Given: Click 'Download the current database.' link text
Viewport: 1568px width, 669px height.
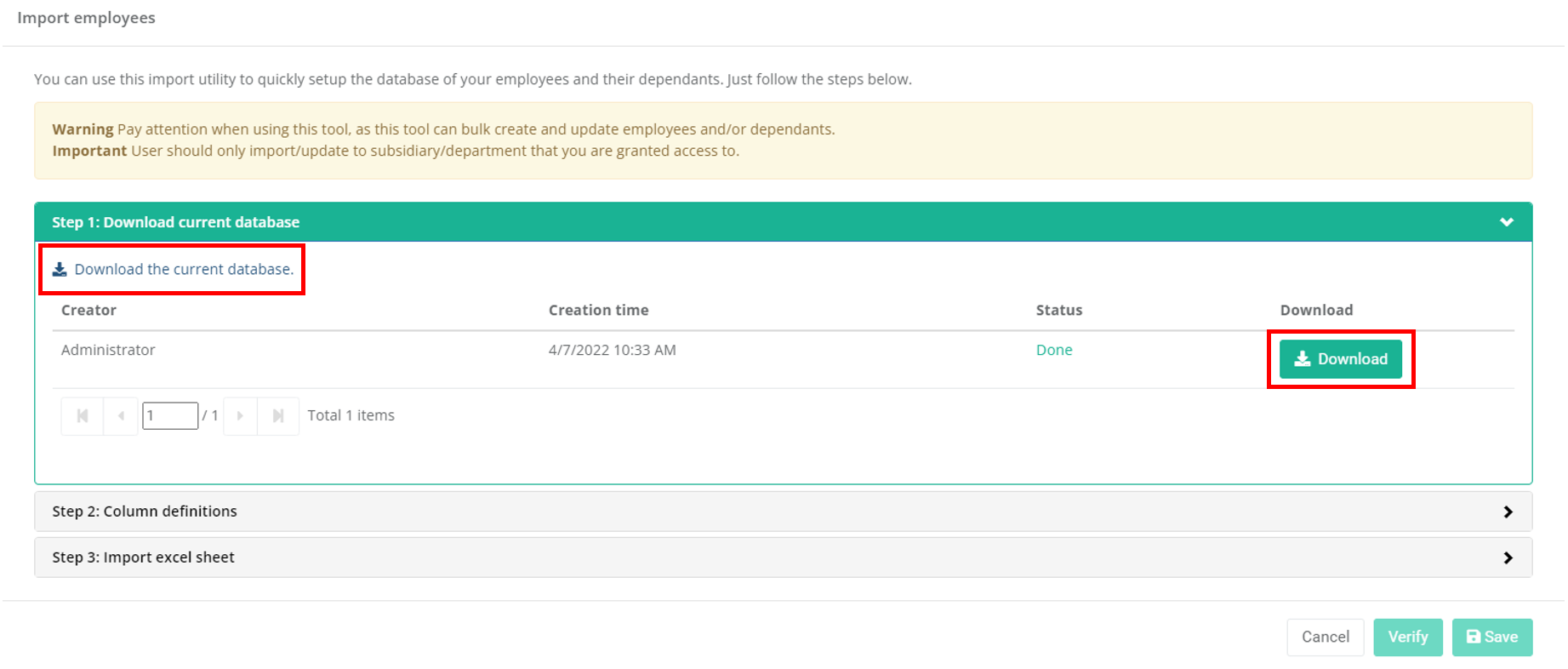Looking at the screenshot, I should 184,270.
